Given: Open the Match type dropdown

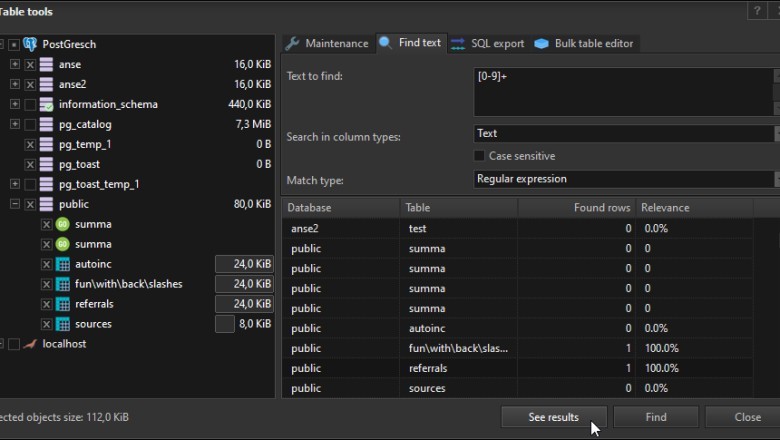Looking at the screenshot, I should tap(626, 179).
